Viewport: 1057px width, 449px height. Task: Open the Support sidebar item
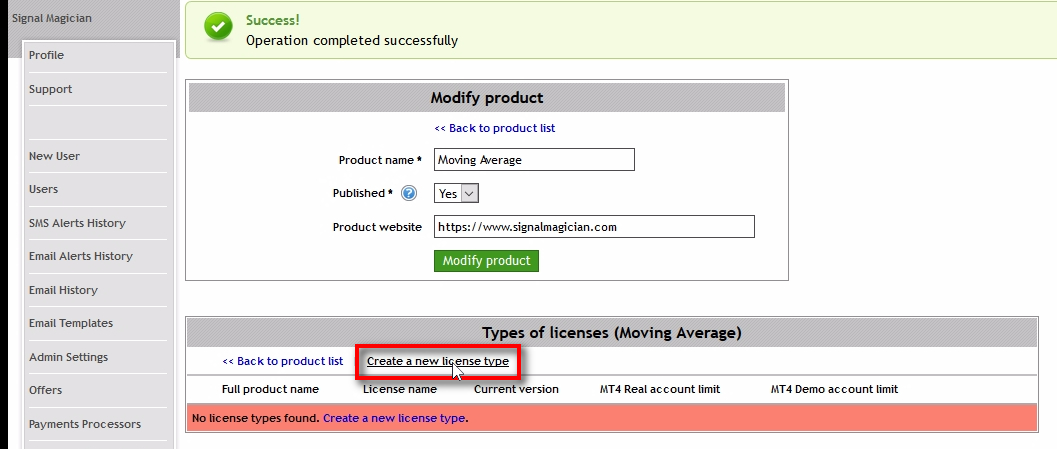(x=50, y=89)
